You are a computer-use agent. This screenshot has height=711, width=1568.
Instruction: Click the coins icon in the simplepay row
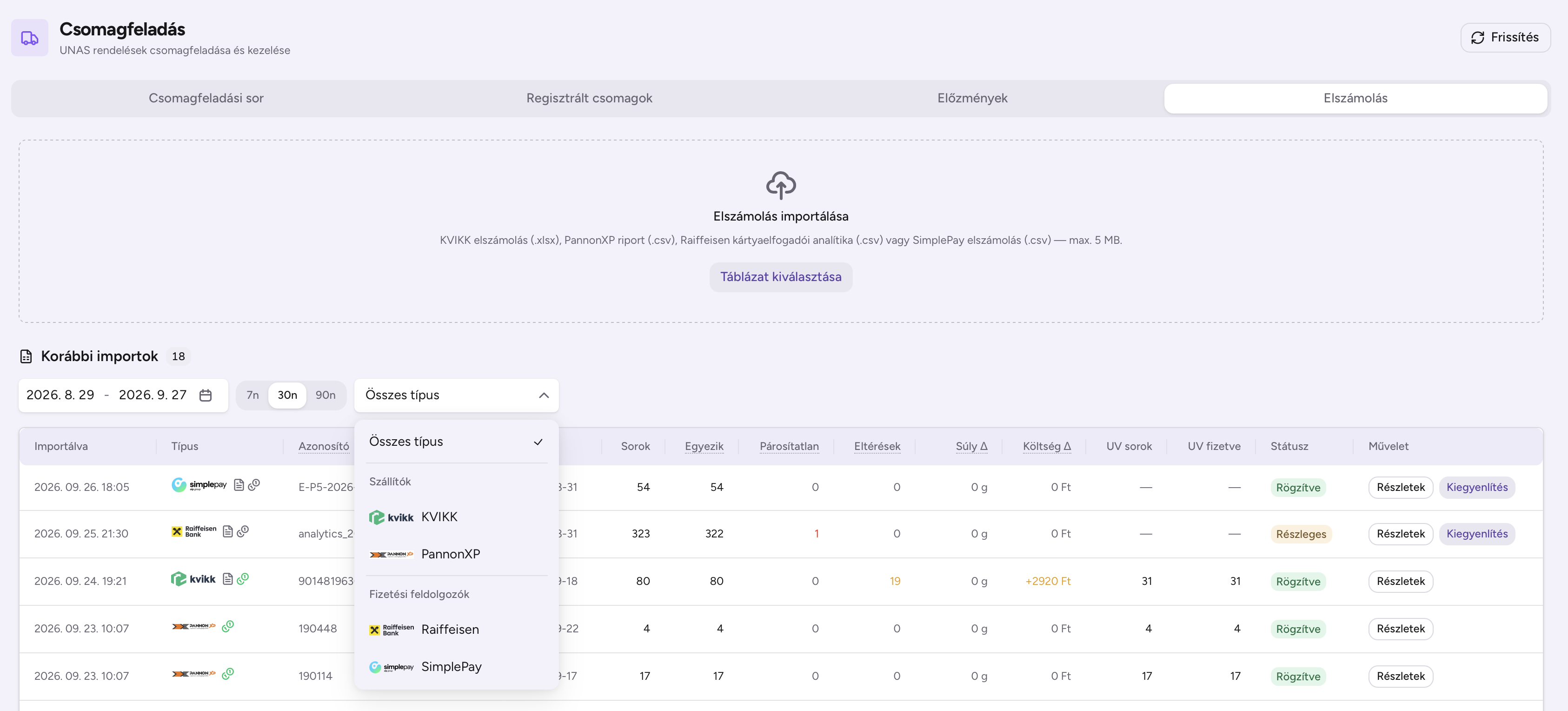point(254,484)
